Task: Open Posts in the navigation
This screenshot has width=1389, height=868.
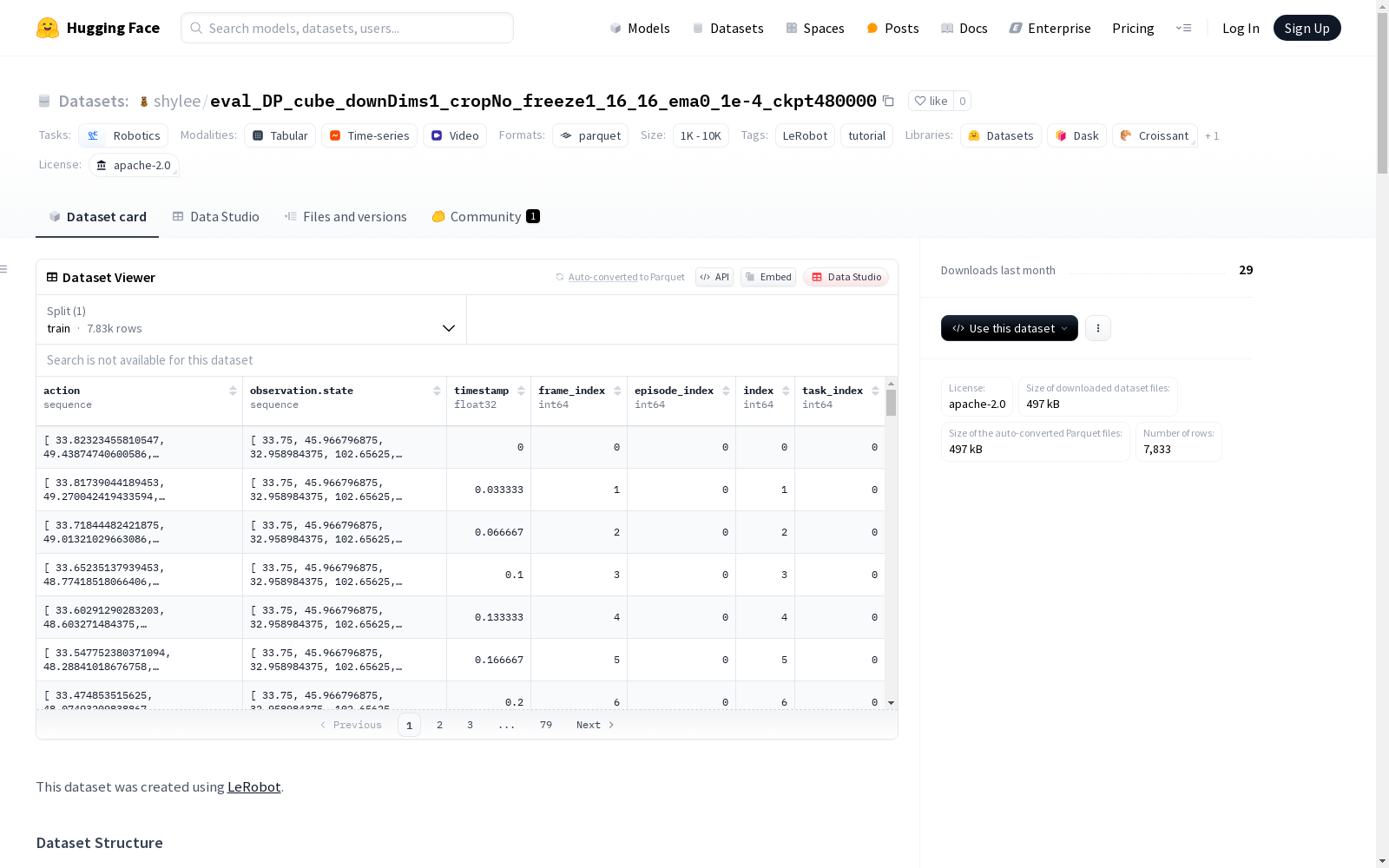Action: click(x=892, y=28)
